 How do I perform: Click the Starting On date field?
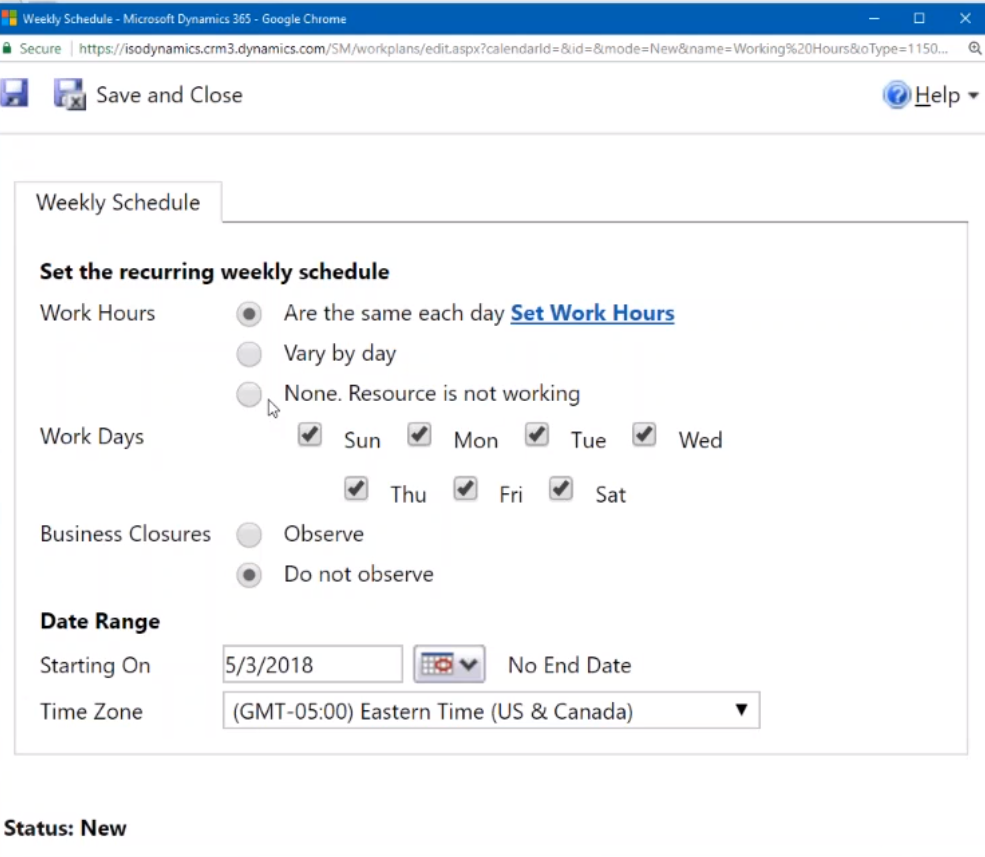click(312, 664)
